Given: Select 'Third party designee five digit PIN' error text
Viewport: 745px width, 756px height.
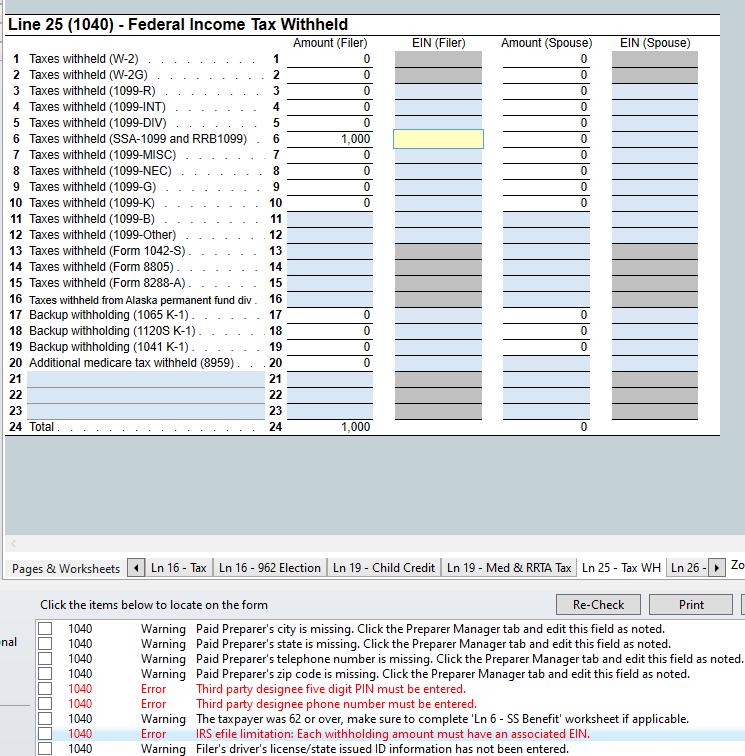Looking at the screenshot, I should point(331,689).
